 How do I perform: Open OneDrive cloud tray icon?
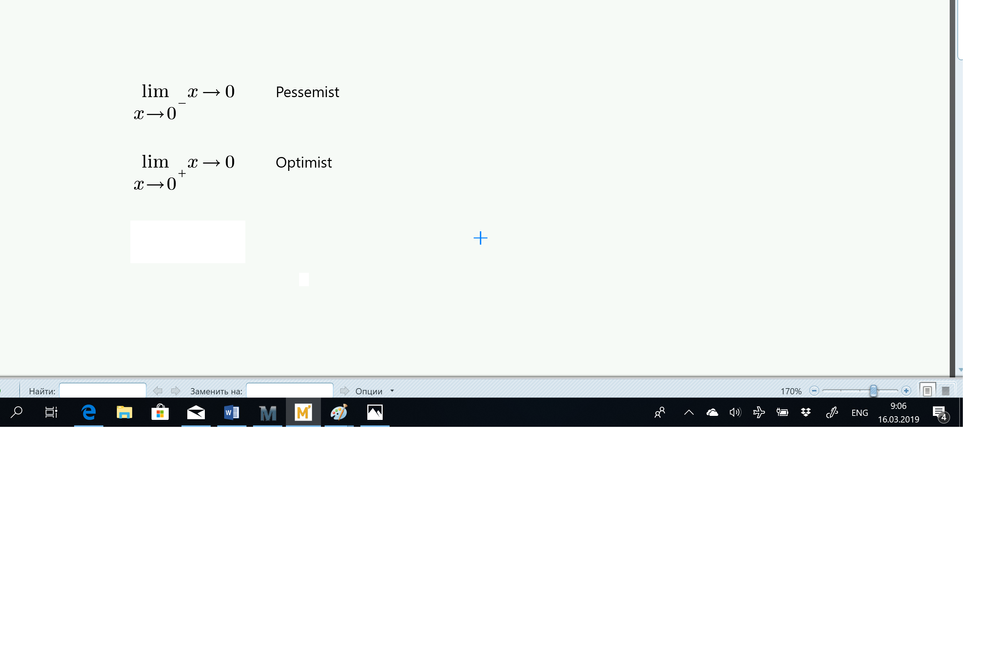(712, 412)
